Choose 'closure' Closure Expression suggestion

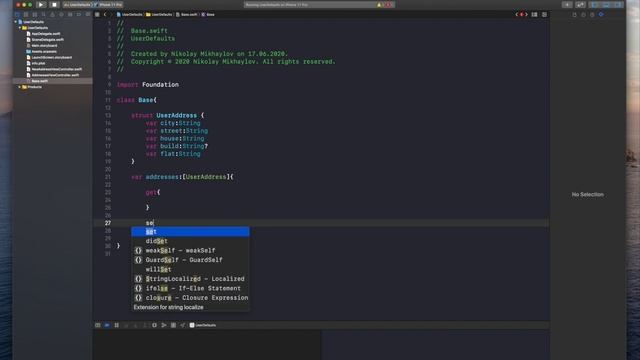[190, 298]
